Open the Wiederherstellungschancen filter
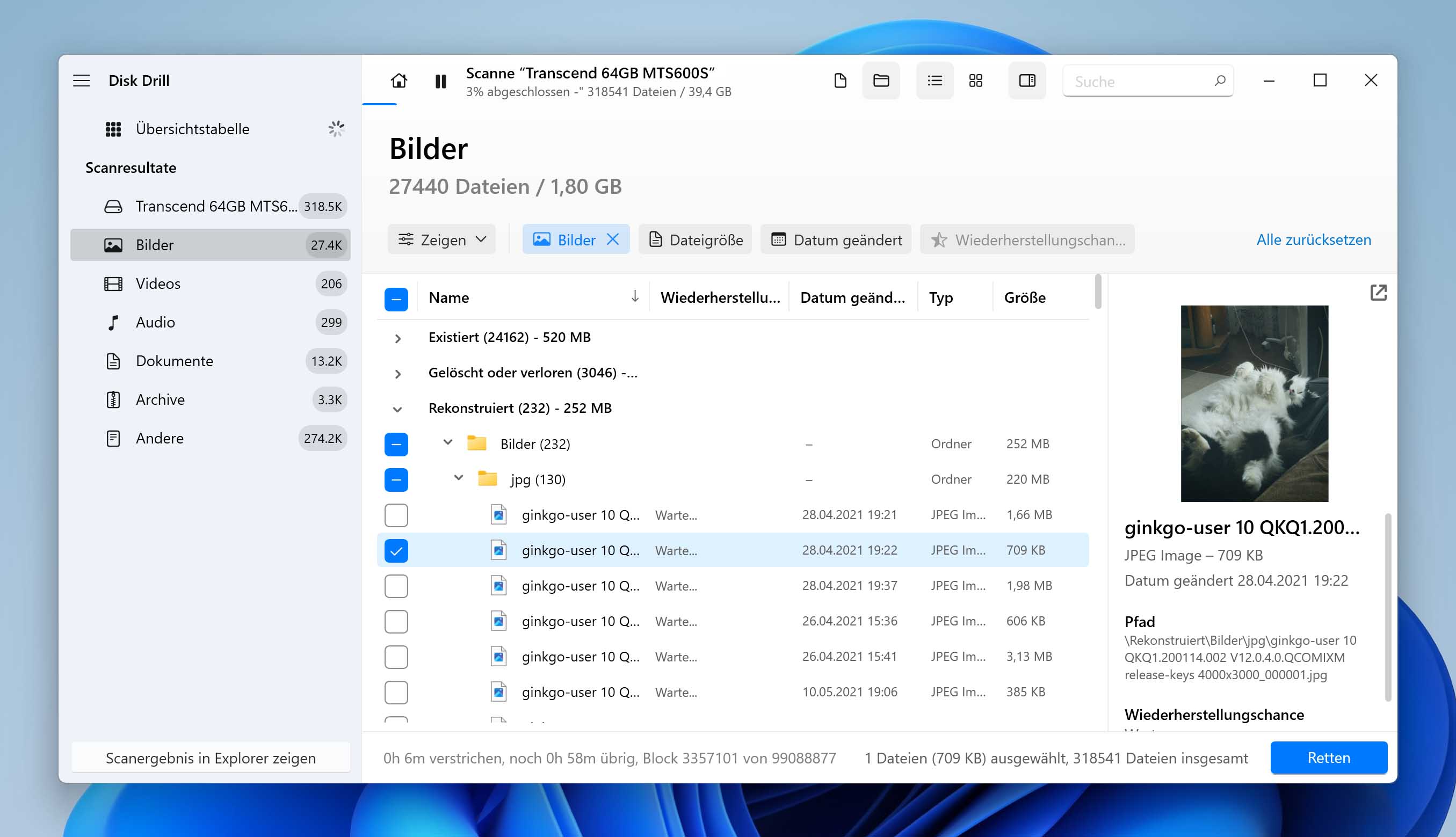 pos(1027,239)
